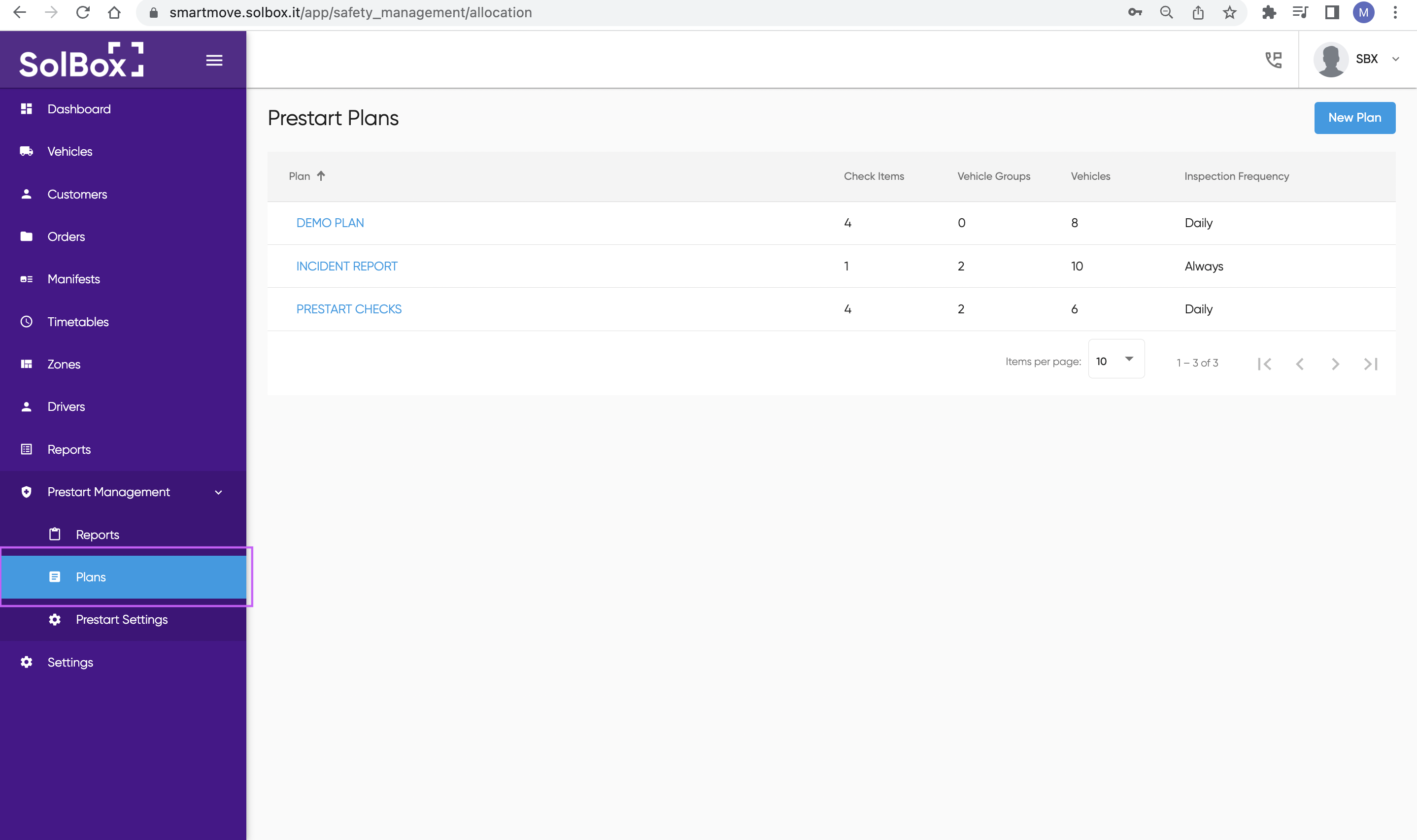Open the browser home page
This screenshot has height=840, width=1417.
point(114,12)
